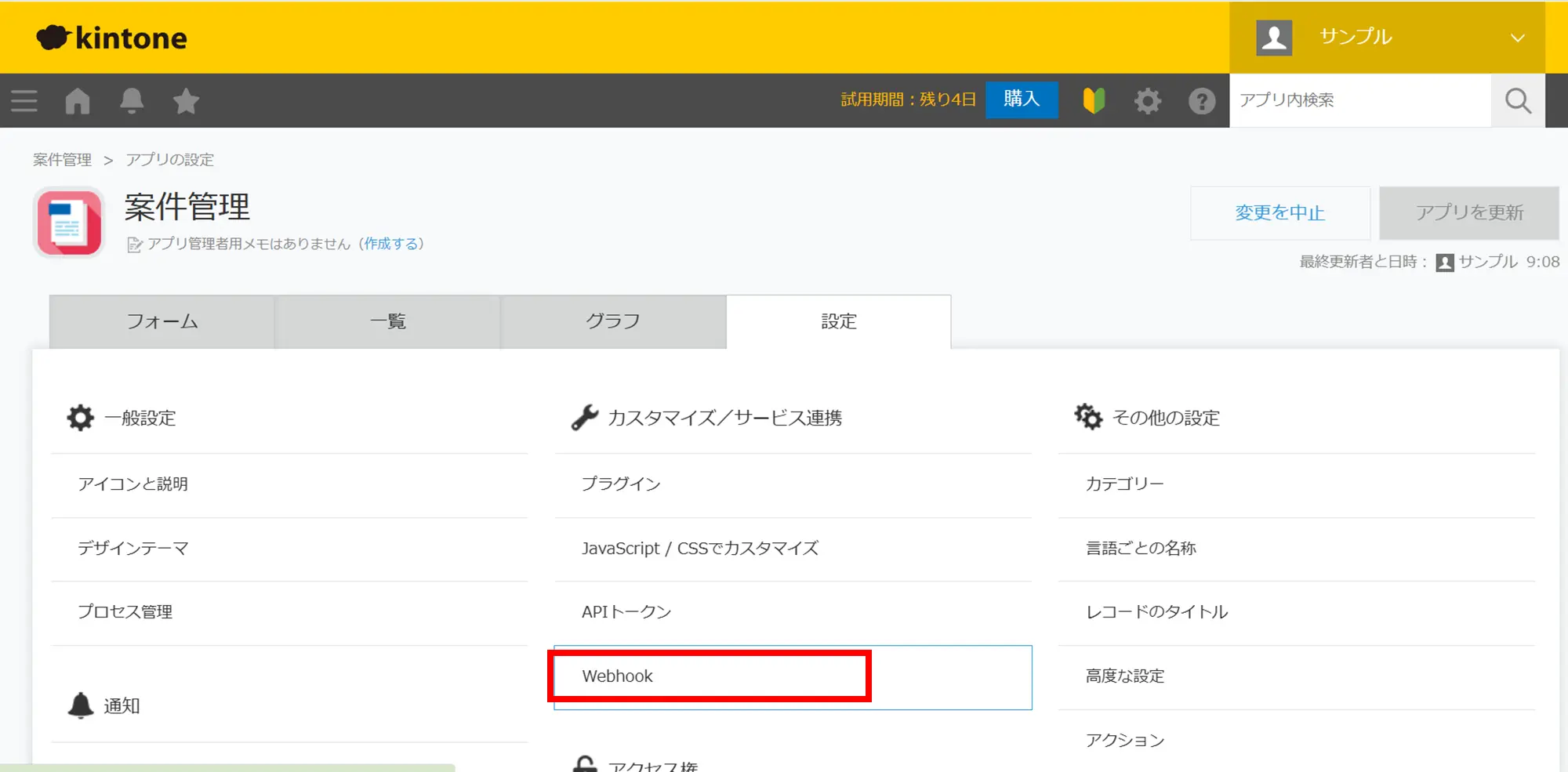Click the アプリを更新 button

point(1468,212)
